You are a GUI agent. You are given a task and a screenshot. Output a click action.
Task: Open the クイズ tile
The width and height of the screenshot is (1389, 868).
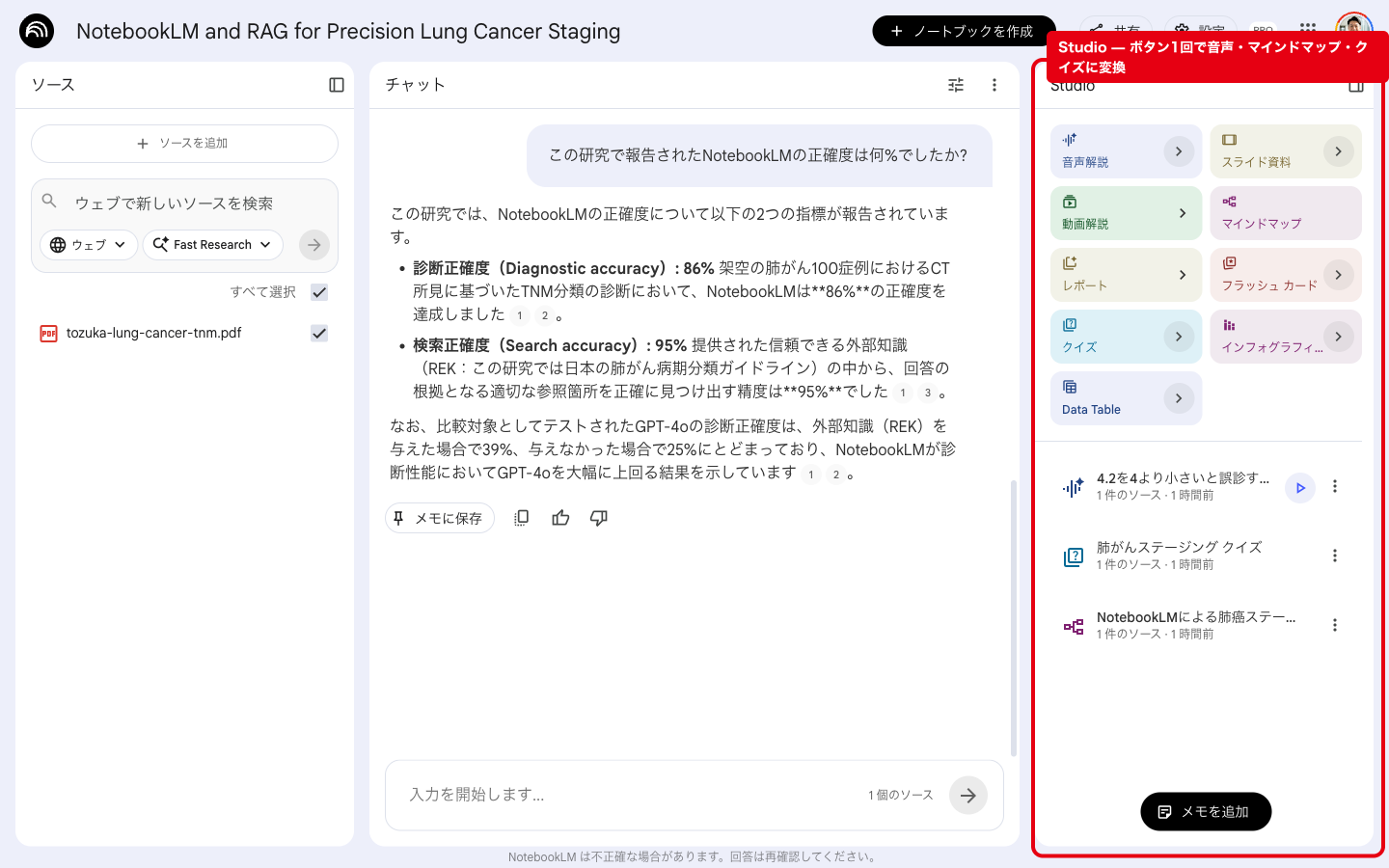(x=1126, y=337)
